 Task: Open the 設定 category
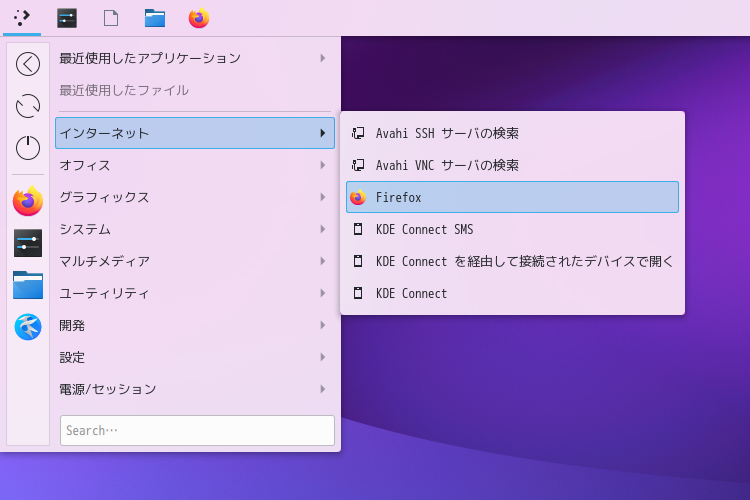click(195, 357)
